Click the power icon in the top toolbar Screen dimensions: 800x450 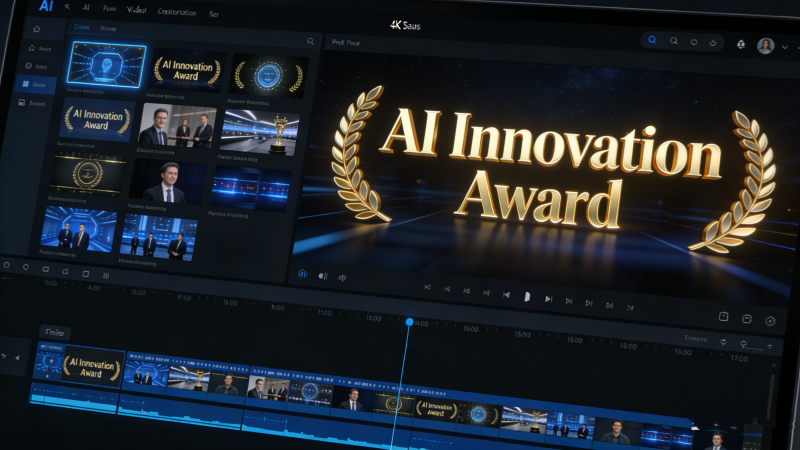point(712,42)
